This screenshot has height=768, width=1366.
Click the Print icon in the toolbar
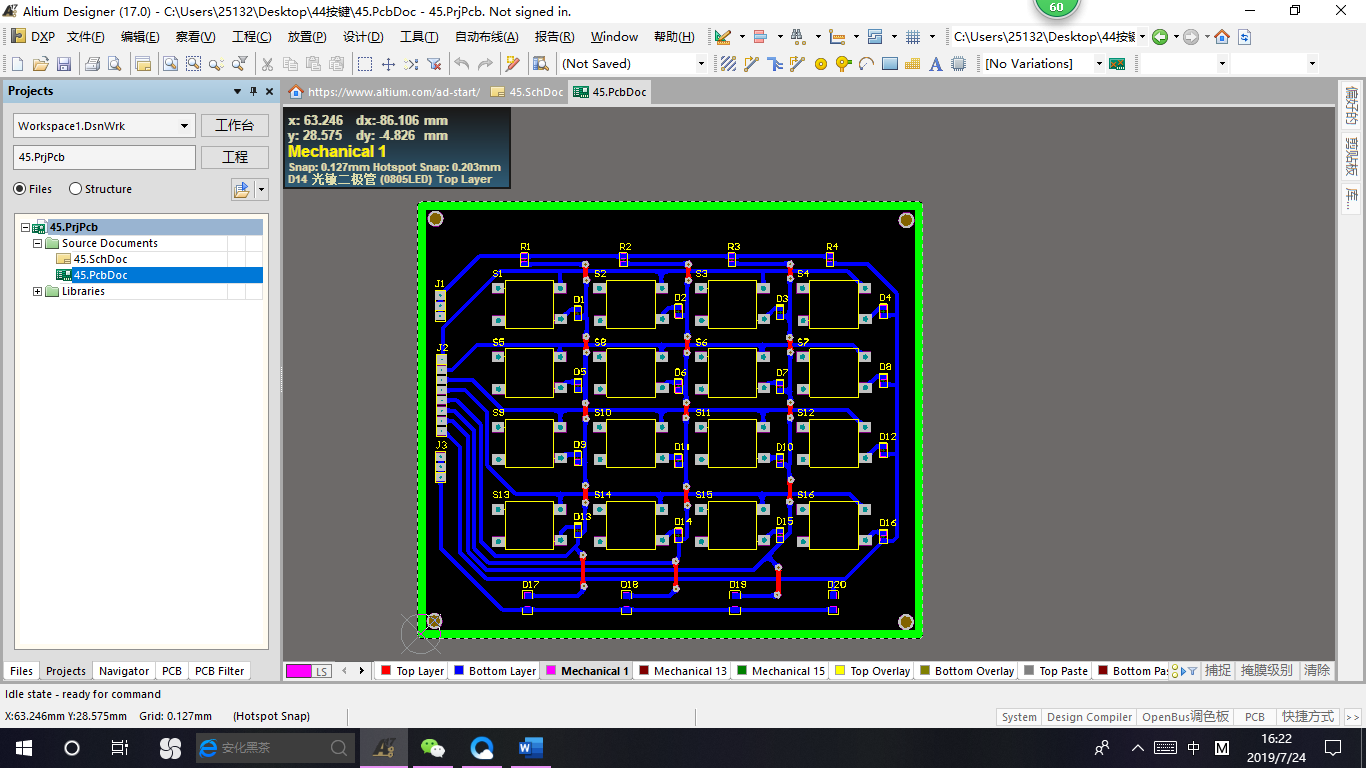pyautogui.click(x=92, y=64)
